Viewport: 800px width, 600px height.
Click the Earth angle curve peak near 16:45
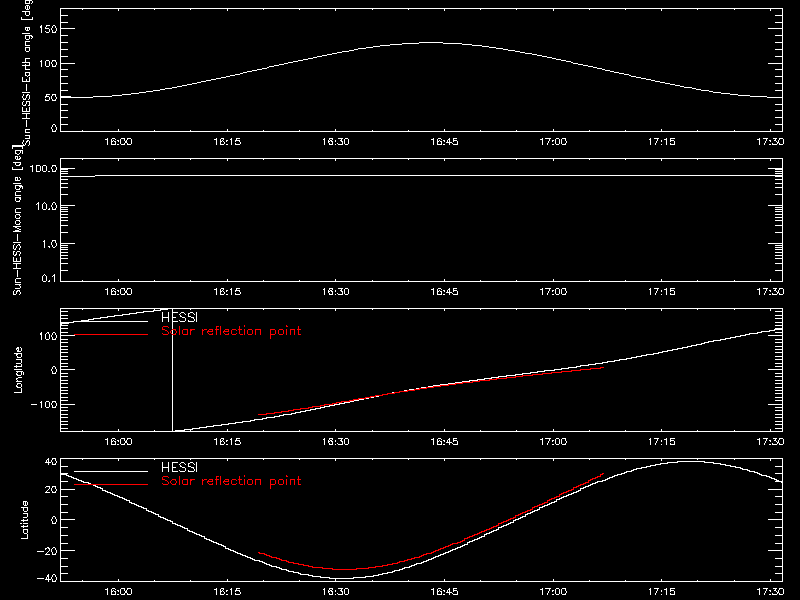[x=431, y=43]
